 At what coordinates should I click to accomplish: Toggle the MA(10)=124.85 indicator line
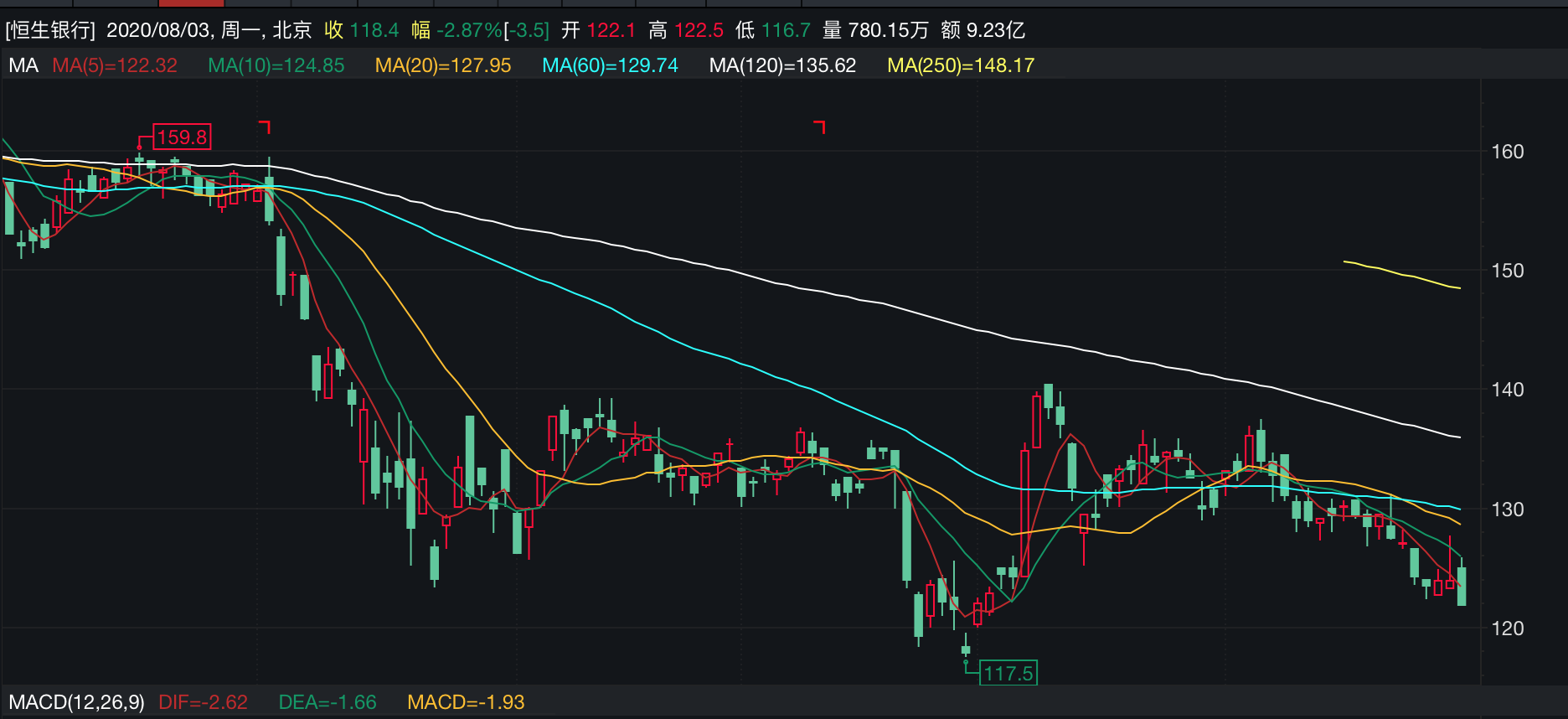click(276, 65)
